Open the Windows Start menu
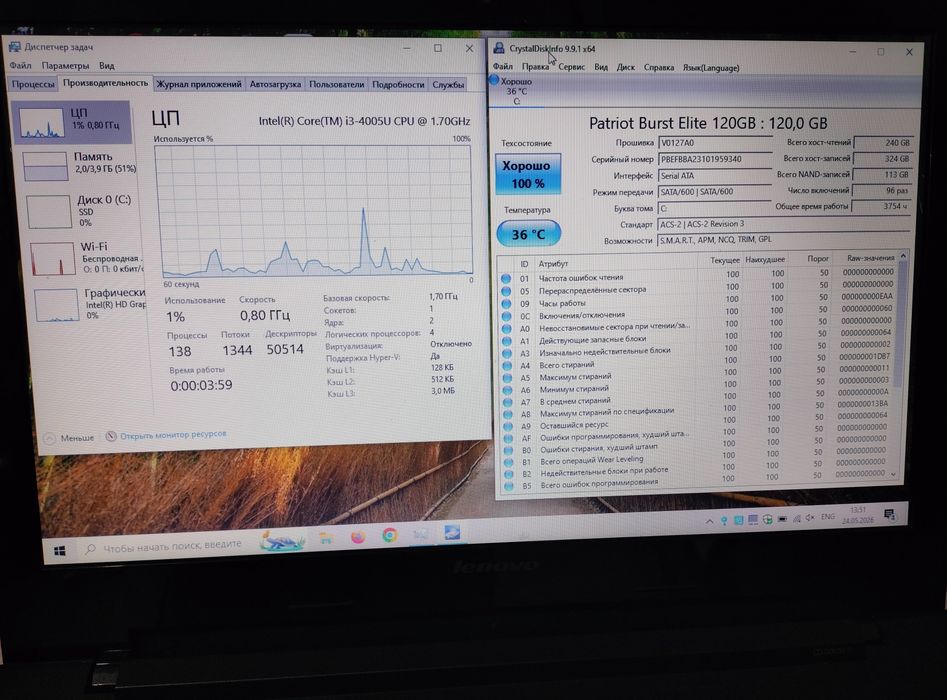This screenshot has width=947, height=700. [x=60, y=550]
